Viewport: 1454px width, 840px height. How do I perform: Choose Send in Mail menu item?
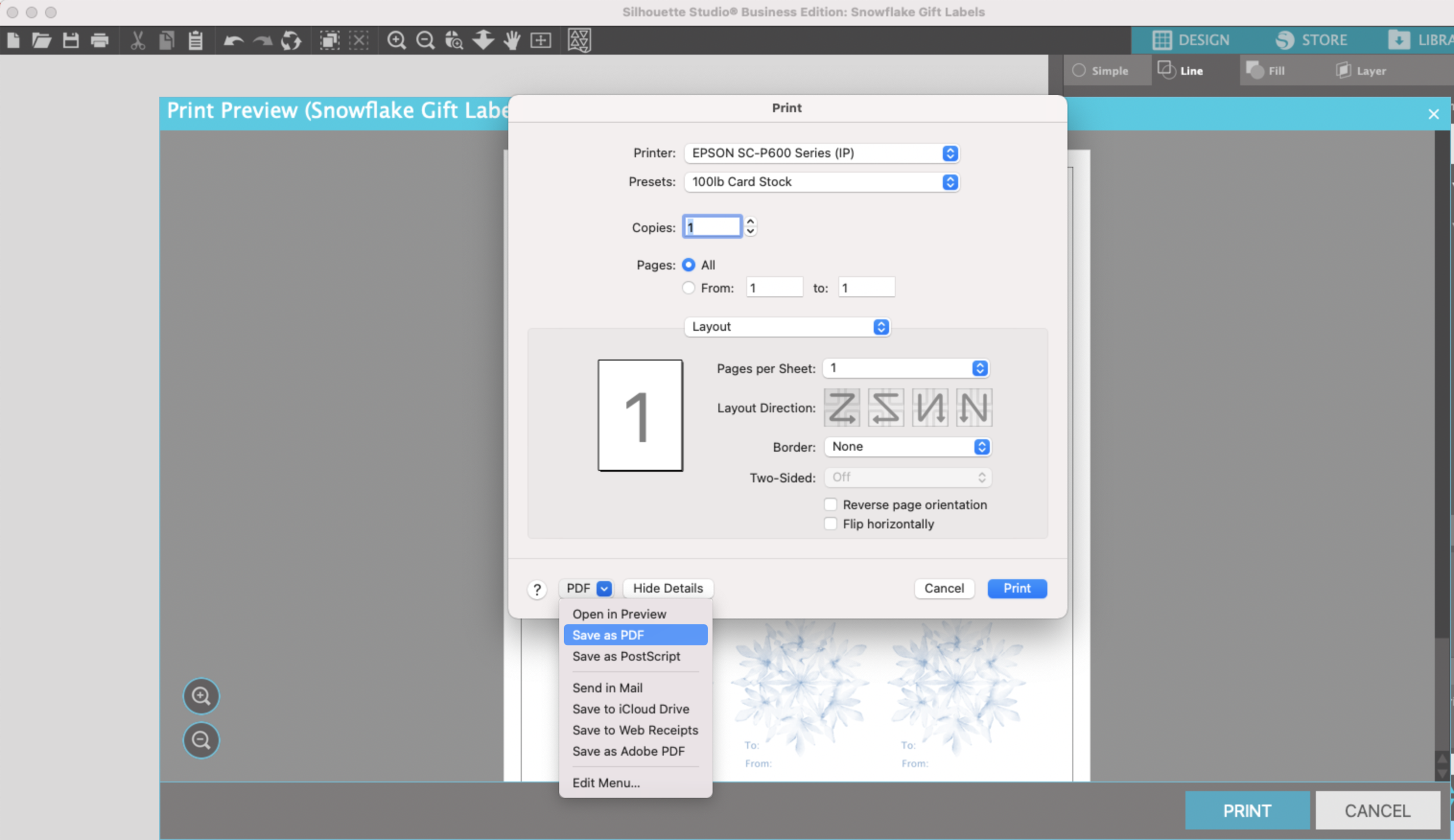(x=635, y=688)
